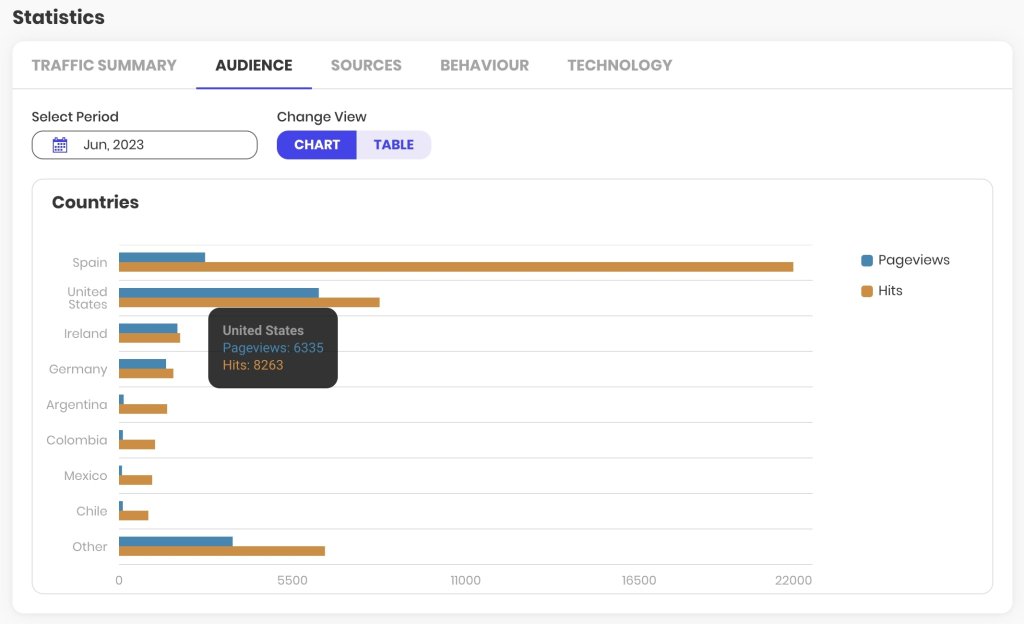Click Mexico's orange Hits bar
This screenshot has width=1024, height=624.
coord(135,480)
